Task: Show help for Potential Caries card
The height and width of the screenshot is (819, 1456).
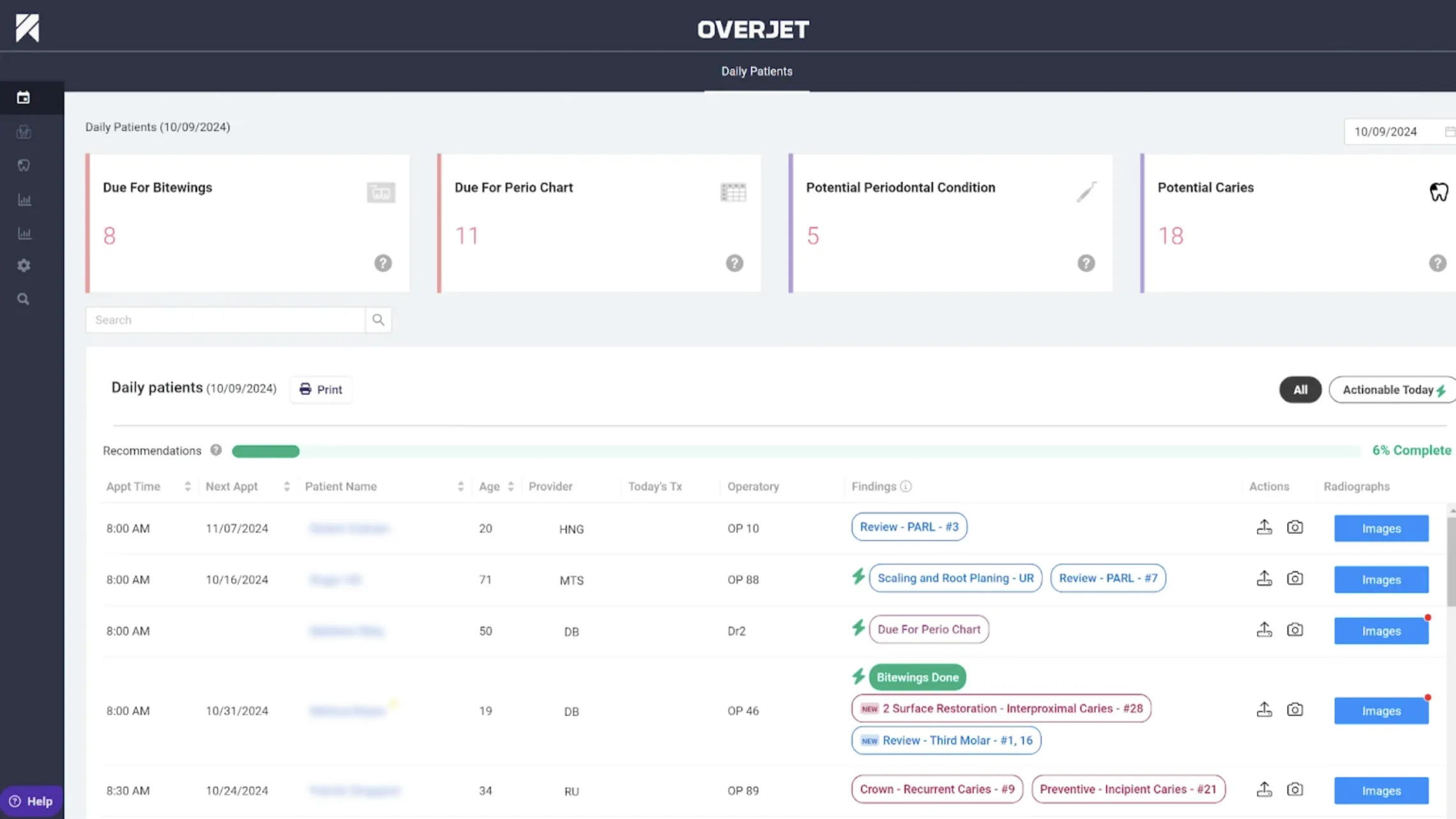Action: pyautogui.click(x=1437, y=263)
